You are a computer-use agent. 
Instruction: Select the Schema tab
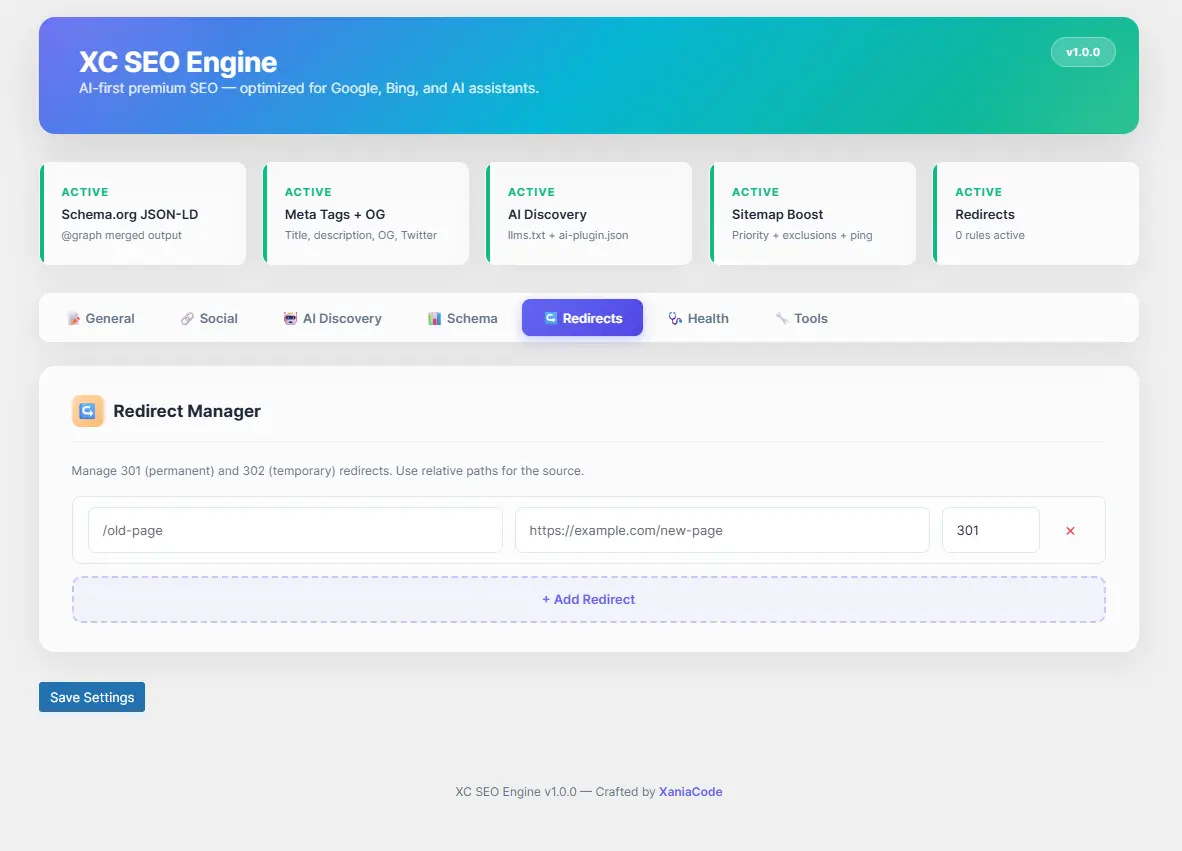coord(463,318)
